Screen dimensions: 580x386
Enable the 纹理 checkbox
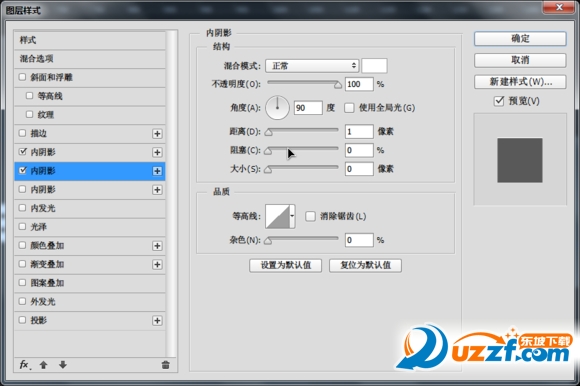[30, 114]
